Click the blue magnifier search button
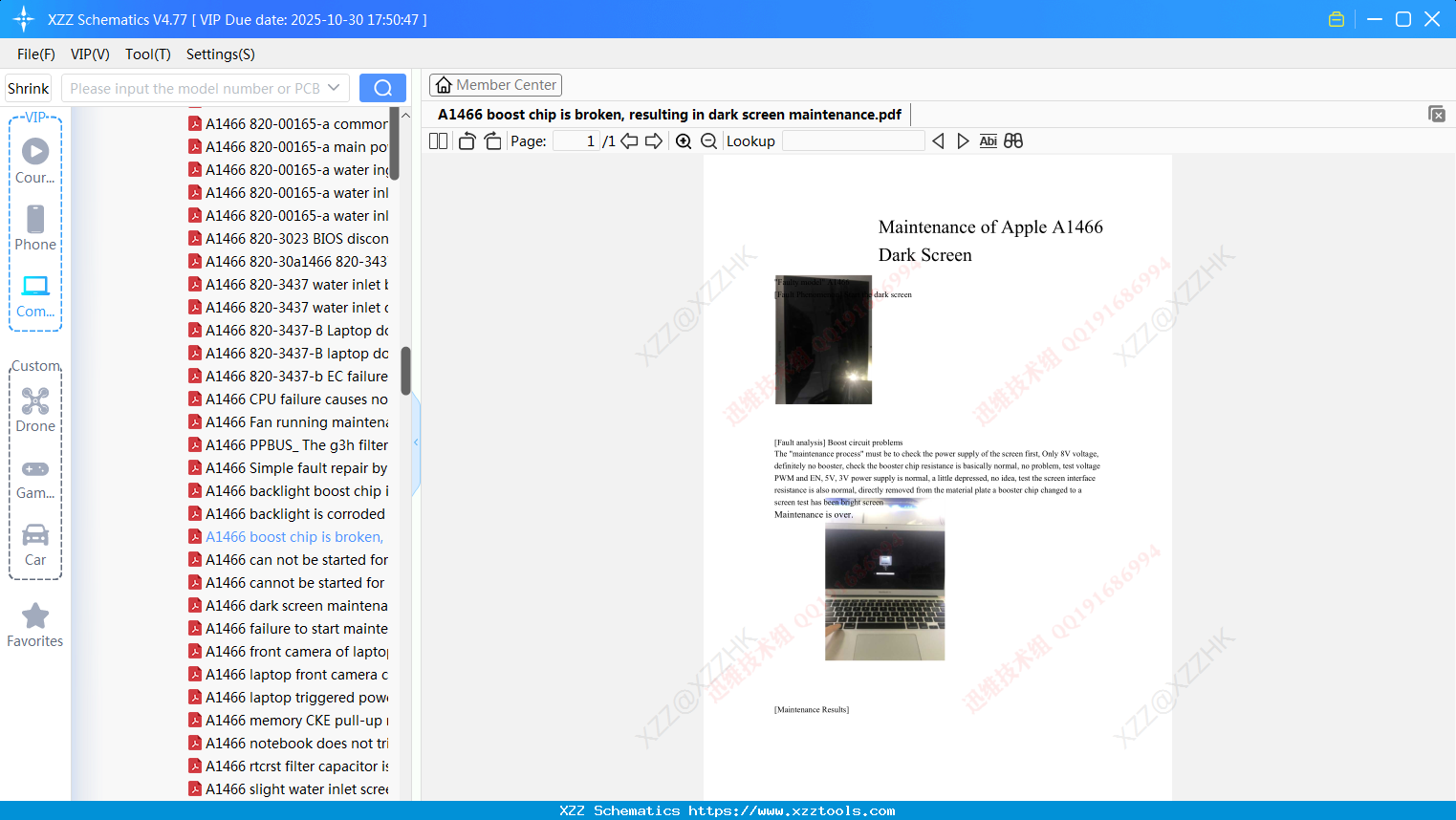Image resolution: width=1456 pixels, height=820 pixels. (x=382, y=88)
